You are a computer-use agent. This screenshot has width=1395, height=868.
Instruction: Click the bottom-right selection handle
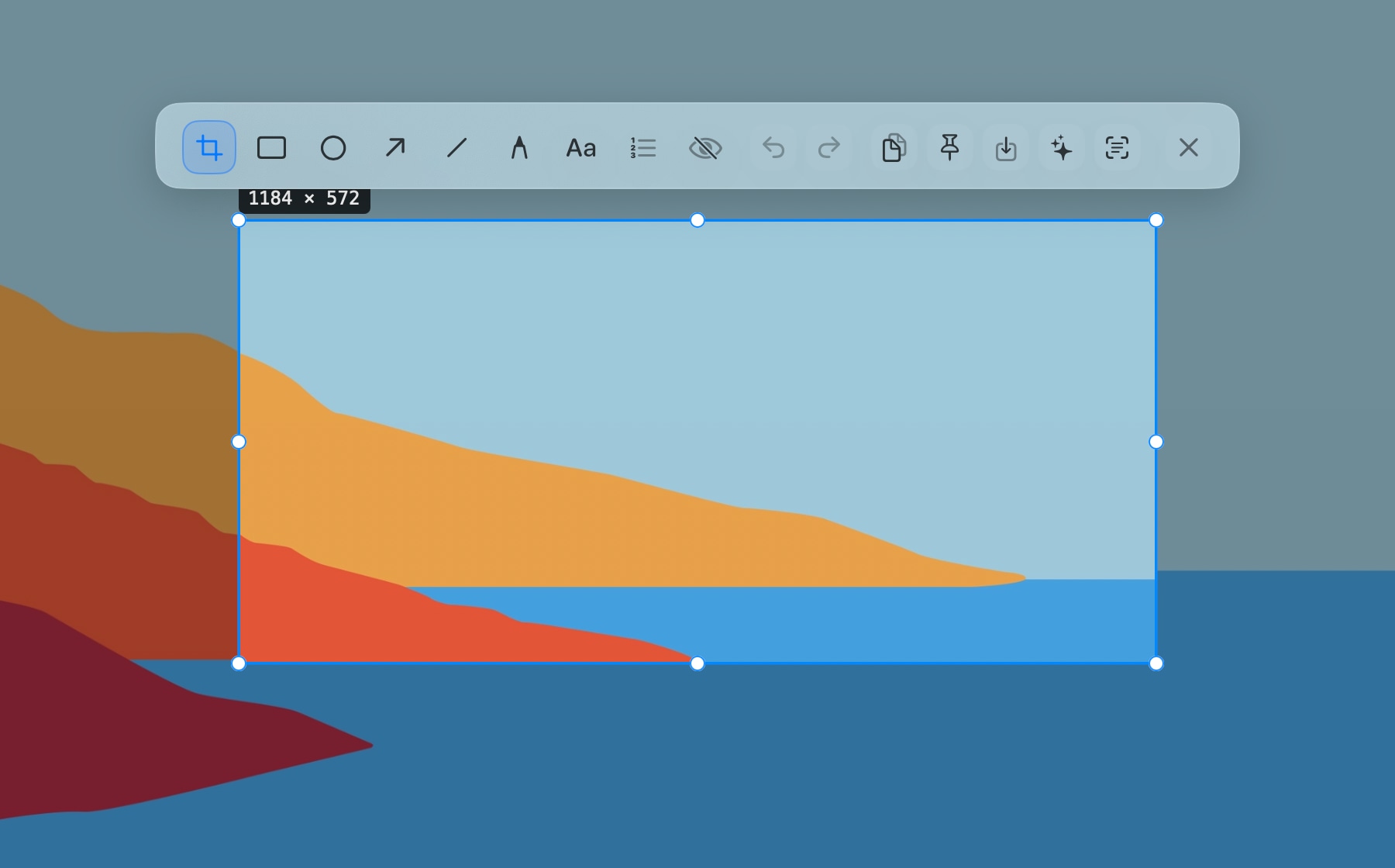[x=1156, y=663]
